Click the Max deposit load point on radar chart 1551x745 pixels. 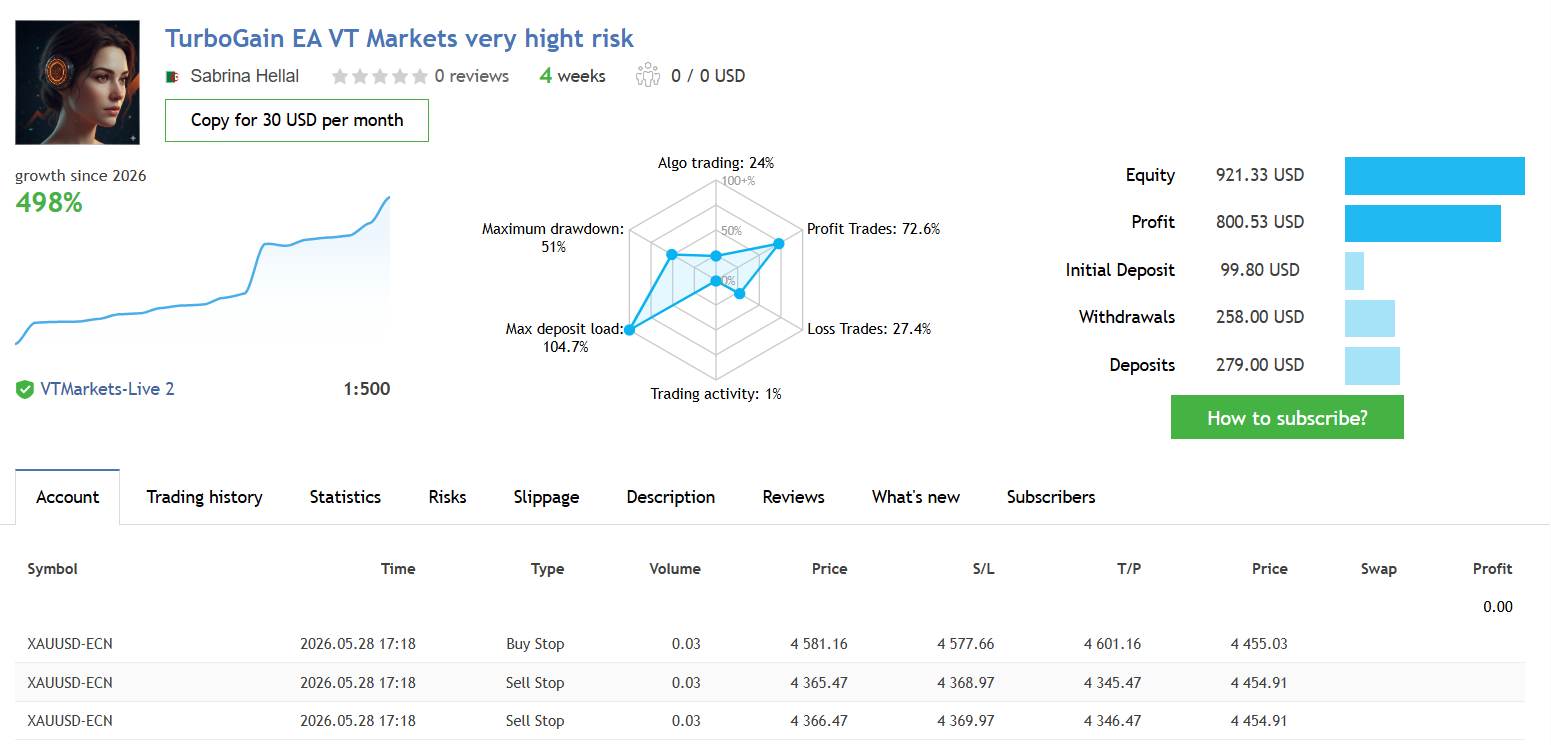click(x=629, y=329)
